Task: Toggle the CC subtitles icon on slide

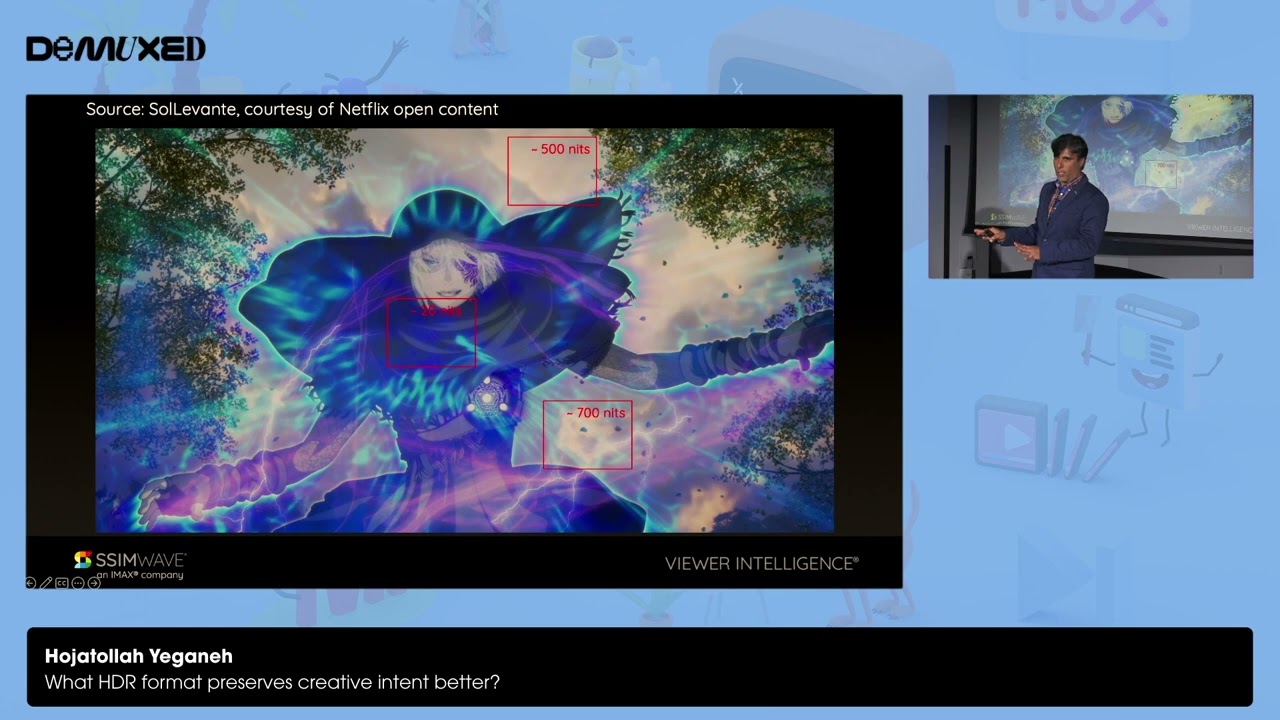Action: (62, 583)
